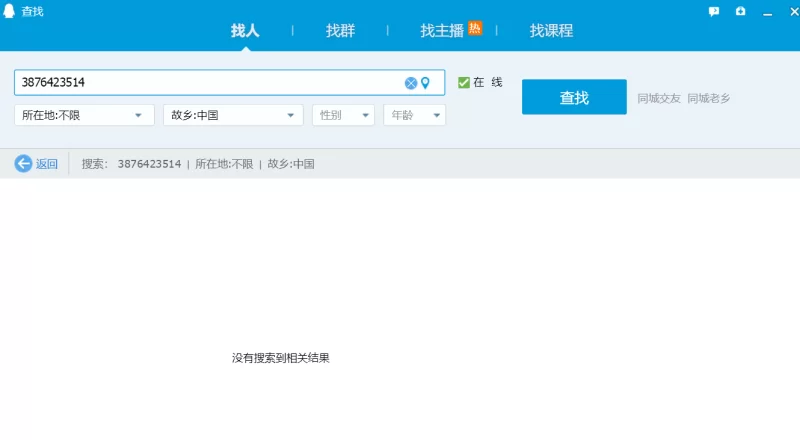Click the orange 热 badge icon
Viewport: 800px width, 440px height.
pyautogui.click(x=475, y=28)
